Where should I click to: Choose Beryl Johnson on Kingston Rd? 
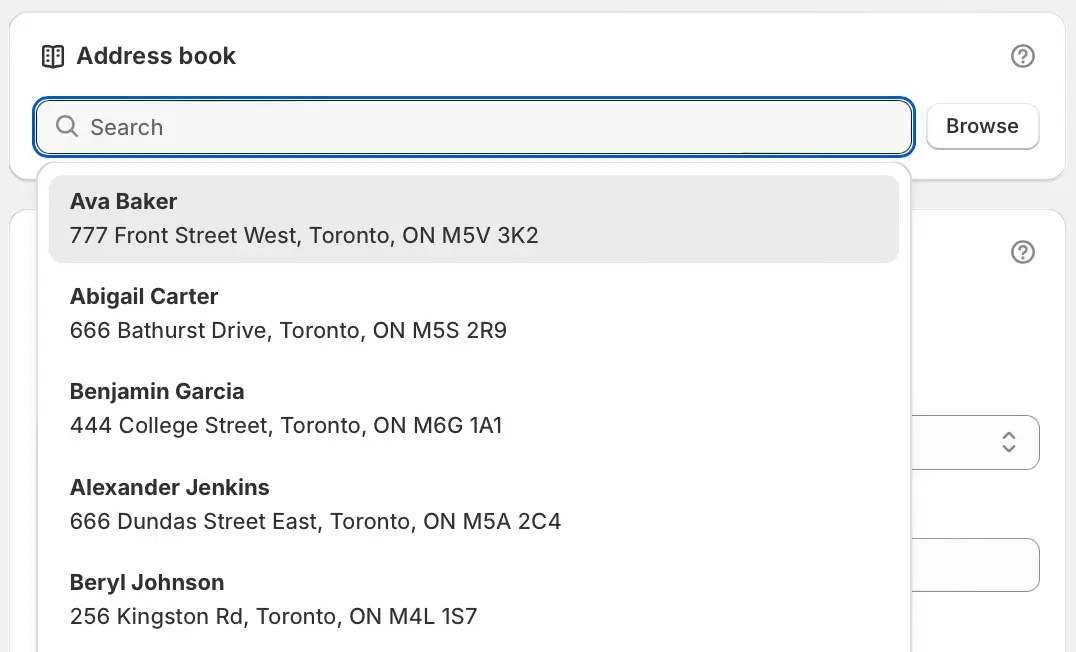[473, 600]
